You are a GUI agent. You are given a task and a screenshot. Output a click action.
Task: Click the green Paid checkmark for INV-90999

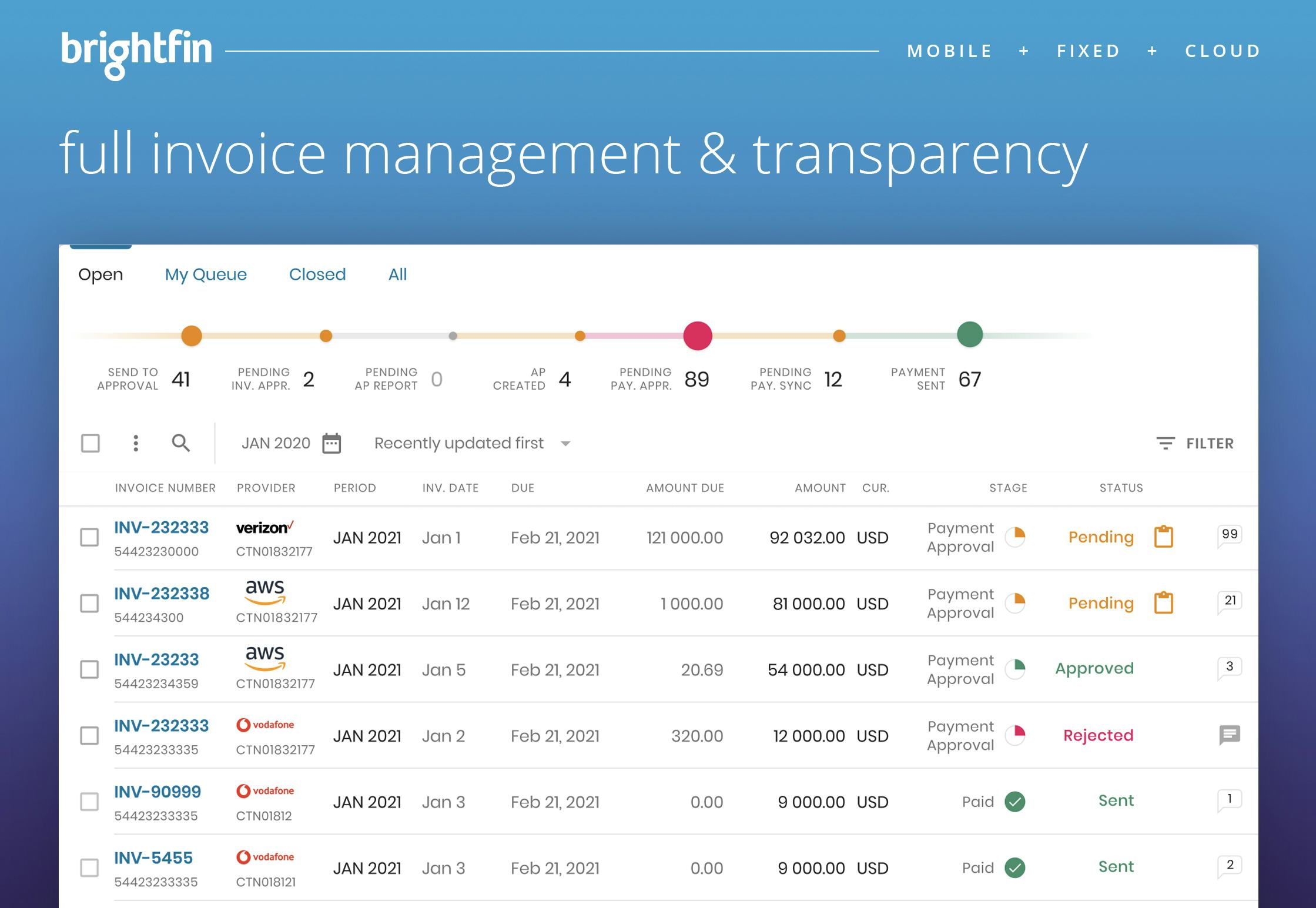click(1016, 801)
